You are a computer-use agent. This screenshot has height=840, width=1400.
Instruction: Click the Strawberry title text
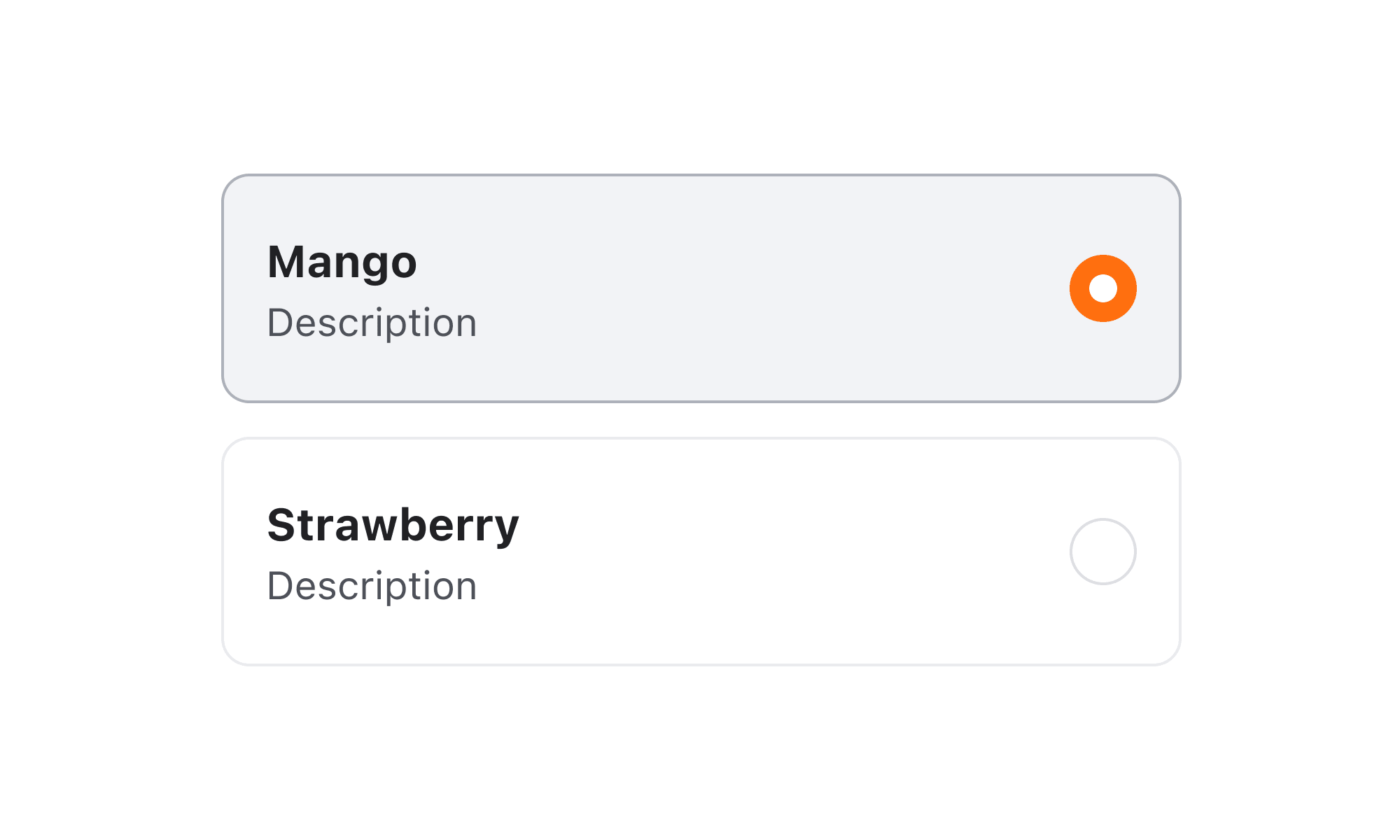[393, 526]
